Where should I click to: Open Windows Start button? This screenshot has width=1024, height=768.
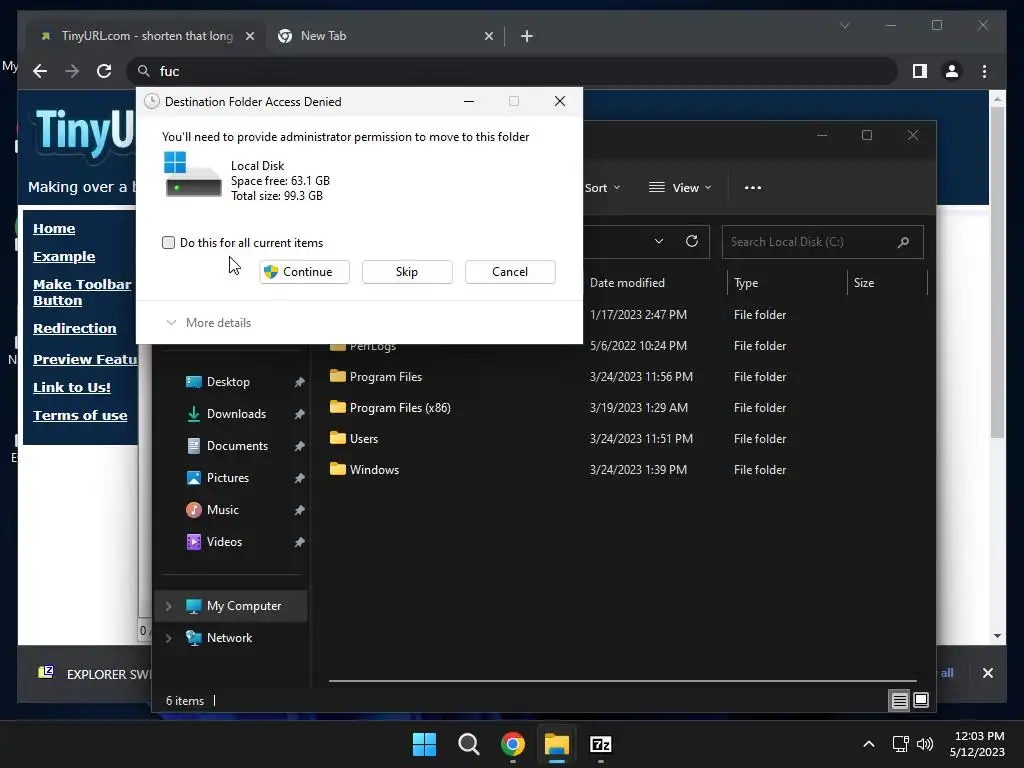click(424, 744)
